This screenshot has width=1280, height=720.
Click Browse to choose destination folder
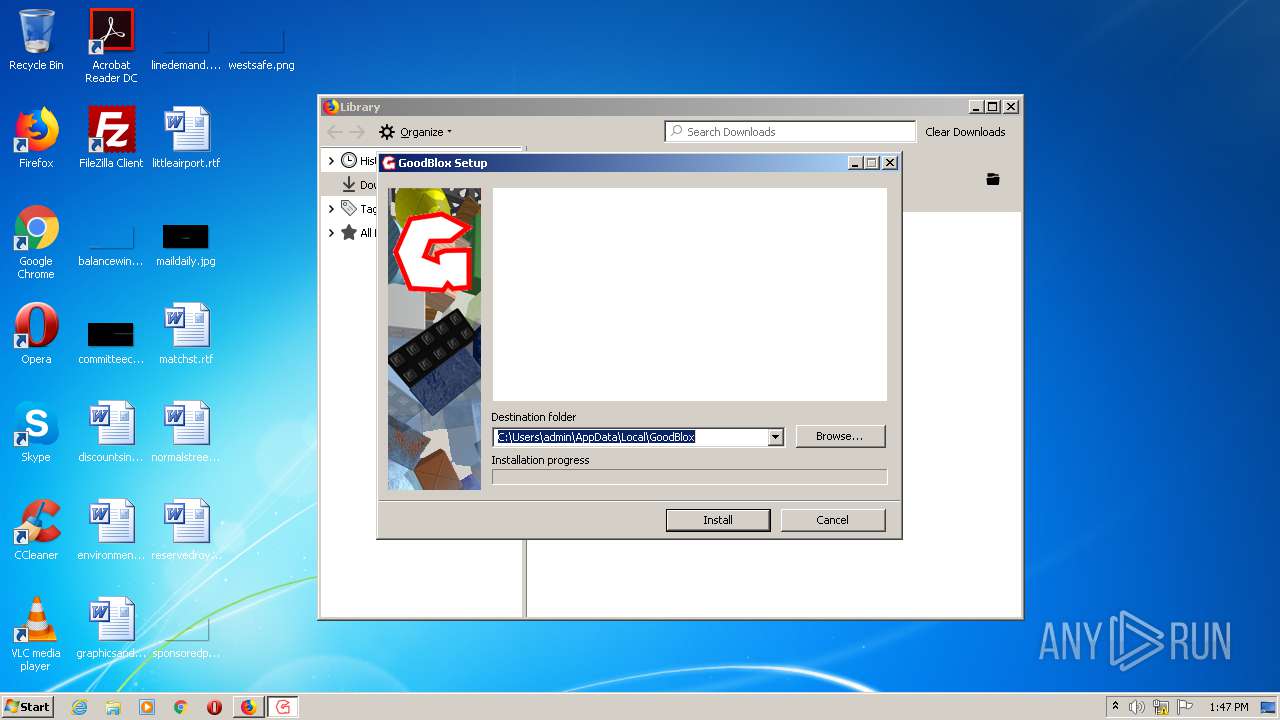click(x=840, y=436)
